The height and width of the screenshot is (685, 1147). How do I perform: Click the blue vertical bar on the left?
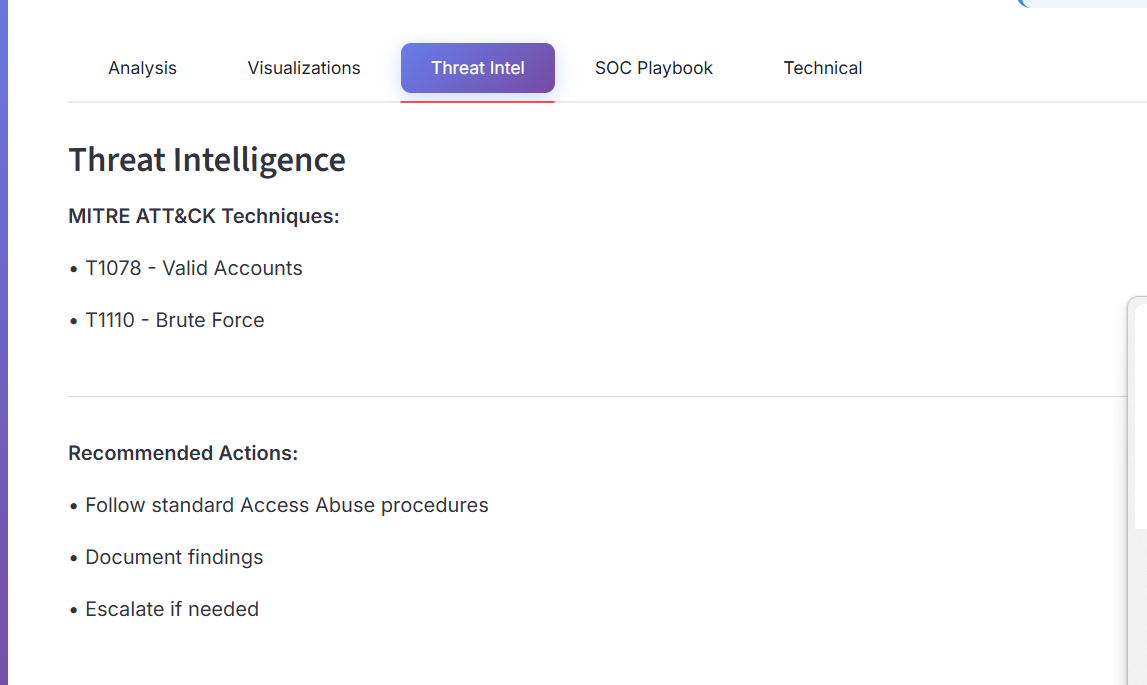tap(4, 342)
